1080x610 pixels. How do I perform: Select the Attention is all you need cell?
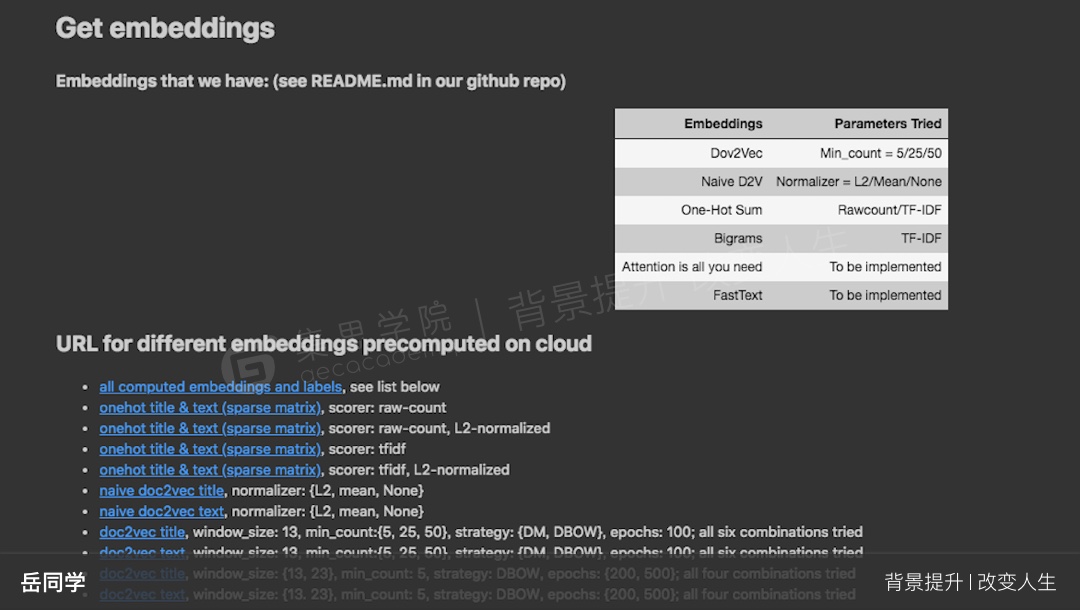(692, 266)
